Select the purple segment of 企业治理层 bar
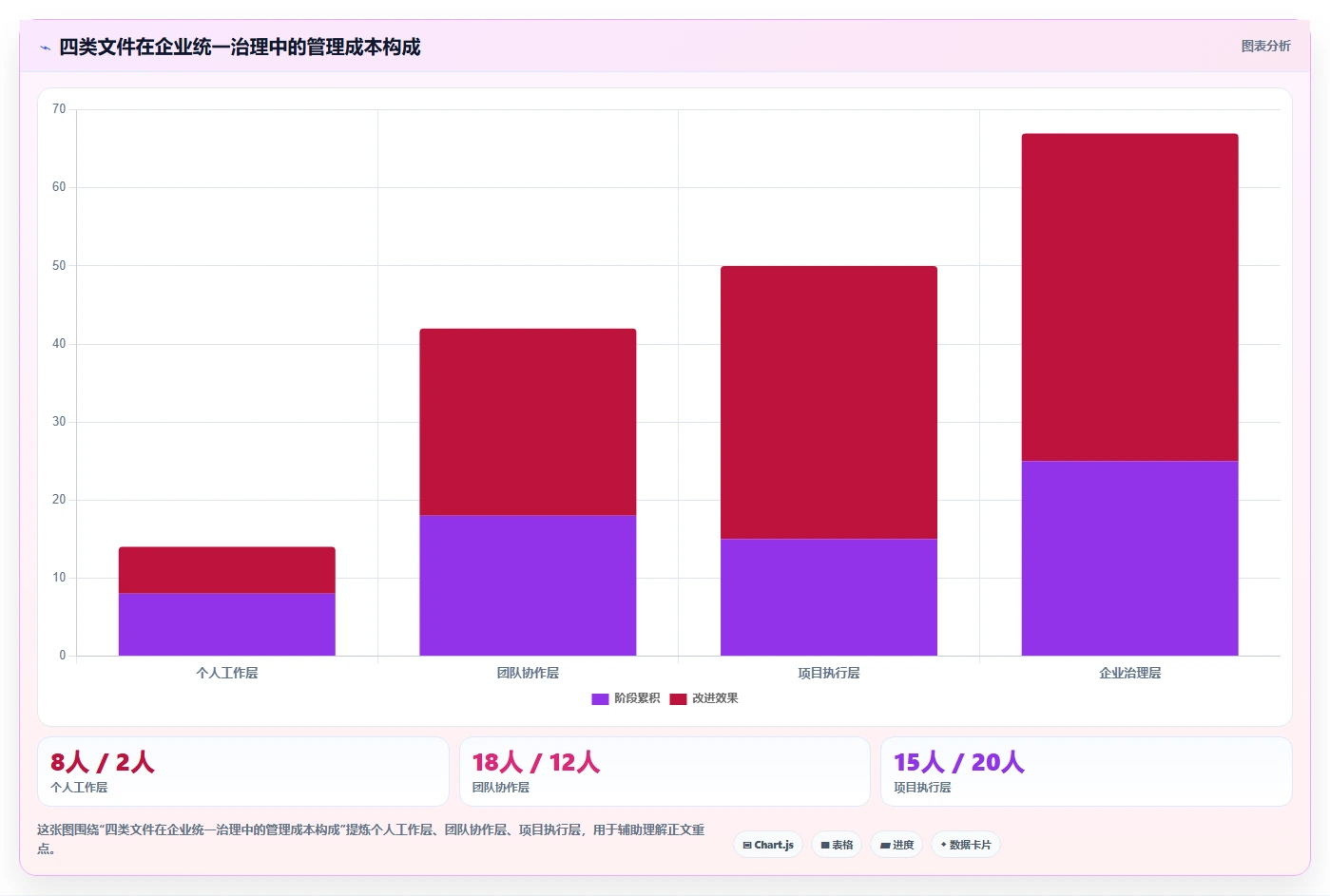1330x896 pixels. (1129, 558)
